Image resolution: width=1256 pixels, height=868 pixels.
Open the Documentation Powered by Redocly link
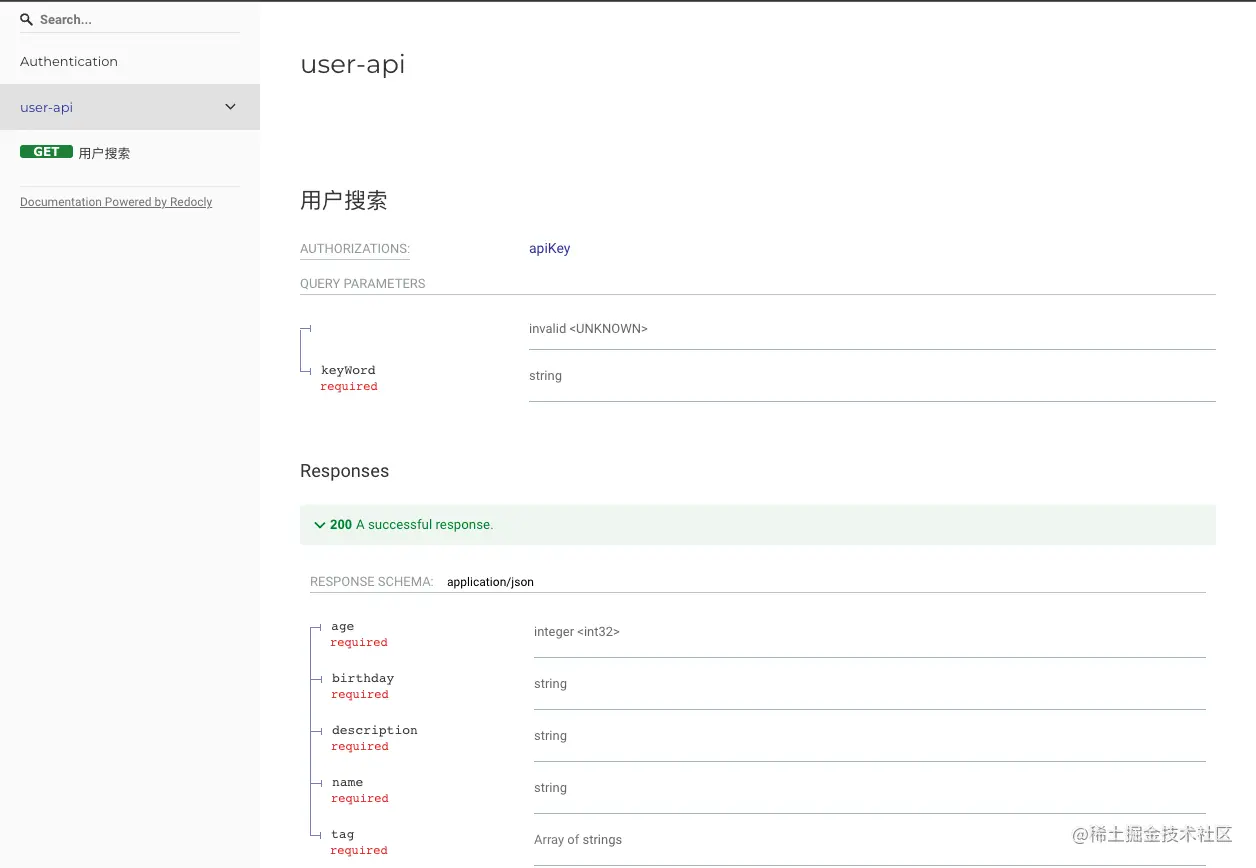tap(115, 201)
